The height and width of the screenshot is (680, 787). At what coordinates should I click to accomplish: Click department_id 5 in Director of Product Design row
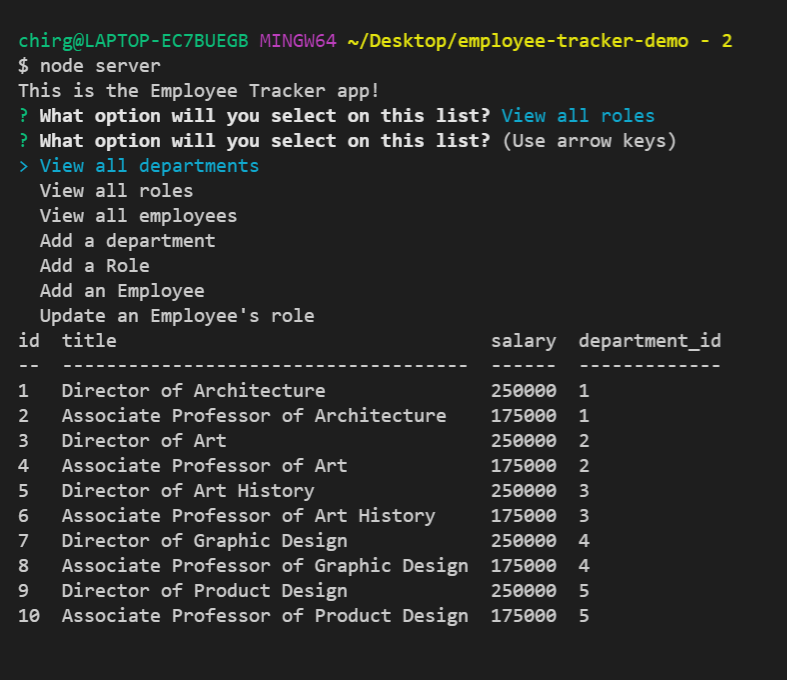[584, 592]
